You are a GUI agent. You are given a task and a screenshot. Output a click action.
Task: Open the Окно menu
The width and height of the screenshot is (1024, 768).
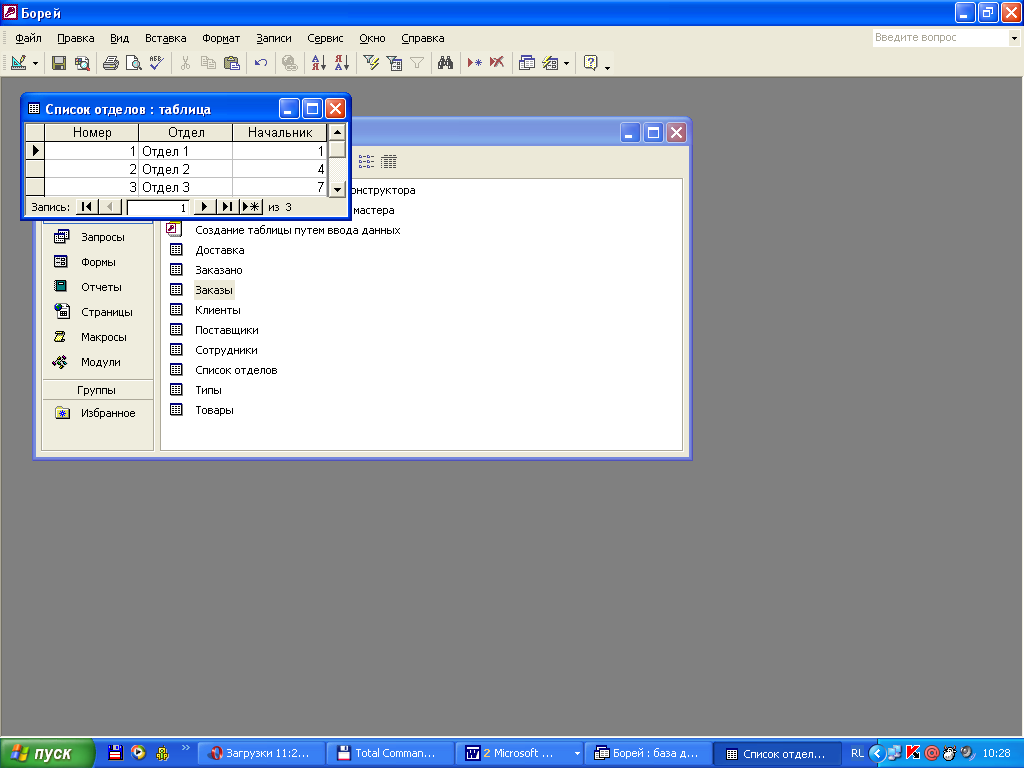372,38
